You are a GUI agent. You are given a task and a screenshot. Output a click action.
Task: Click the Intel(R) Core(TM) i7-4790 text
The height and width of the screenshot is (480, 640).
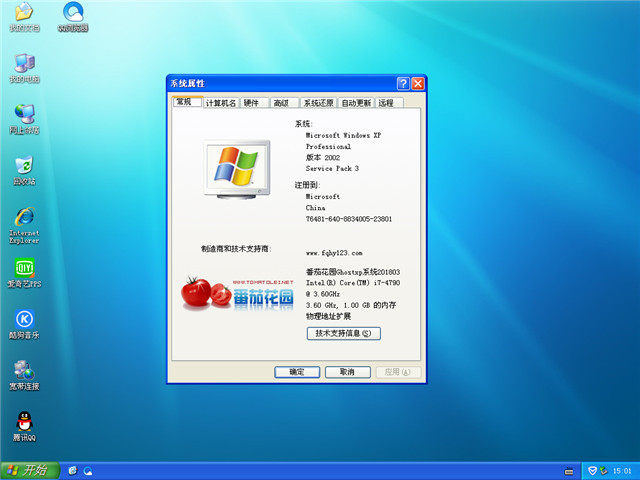coord(353,283)
